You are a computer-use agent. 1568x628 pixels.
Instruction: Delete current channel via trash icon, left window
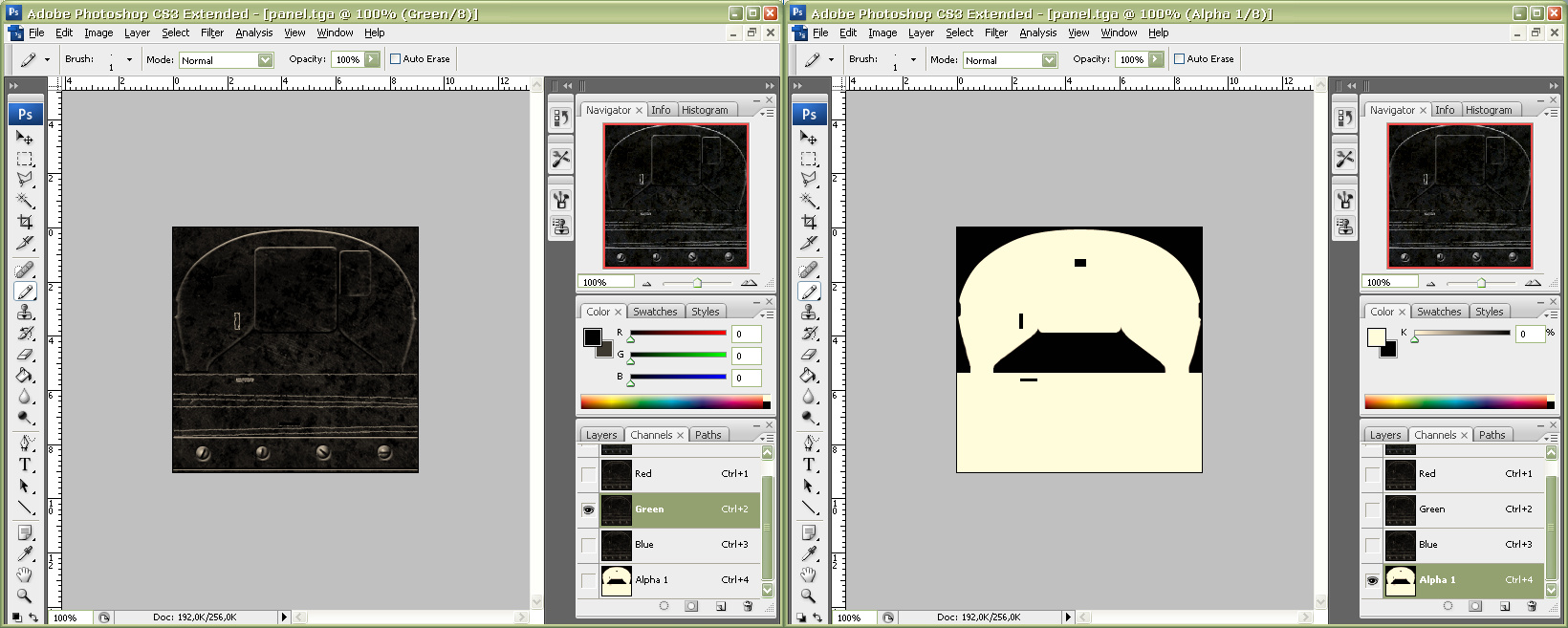748,606
